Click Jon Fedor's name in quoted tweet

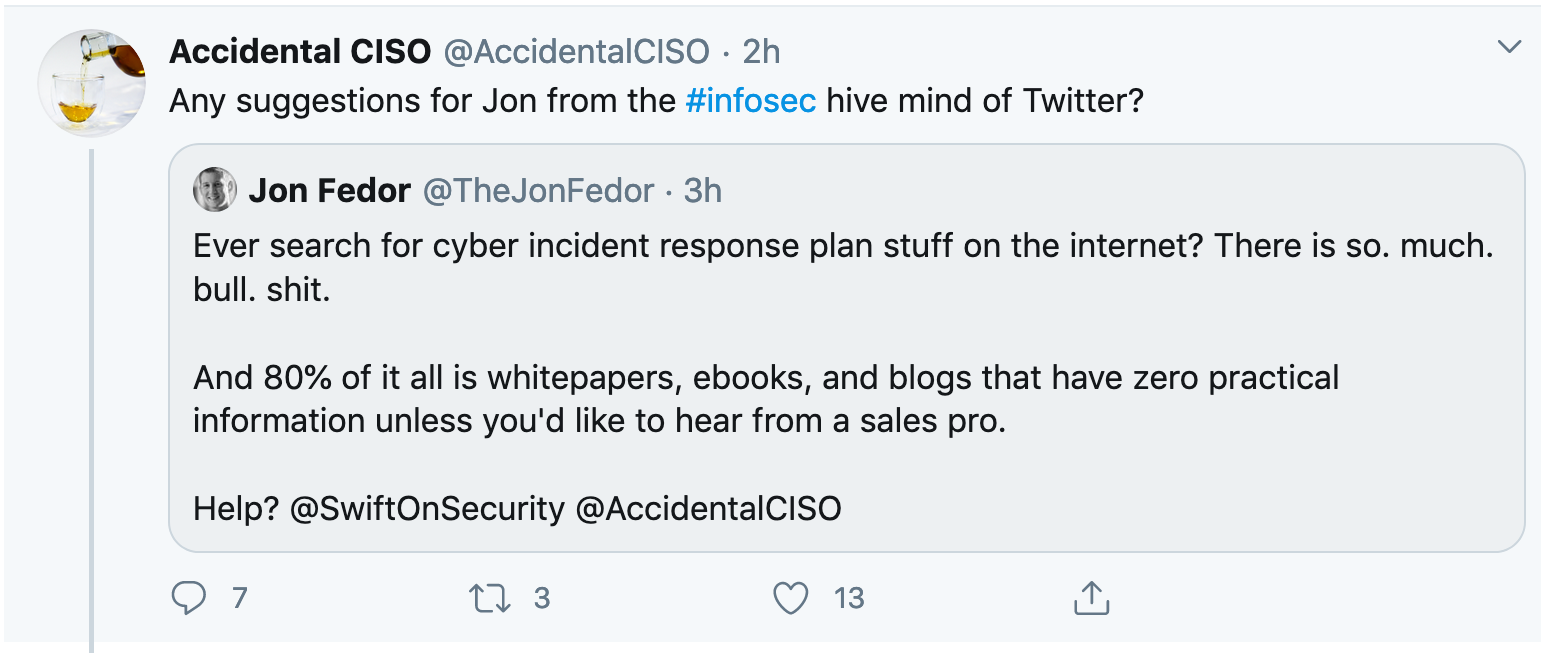(x=330, y=190)
